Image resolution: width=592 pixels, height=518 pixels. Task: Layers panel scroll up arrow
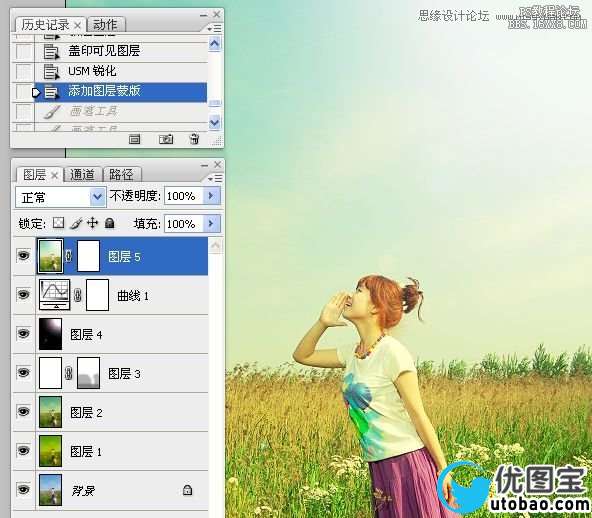click(216, 246)
